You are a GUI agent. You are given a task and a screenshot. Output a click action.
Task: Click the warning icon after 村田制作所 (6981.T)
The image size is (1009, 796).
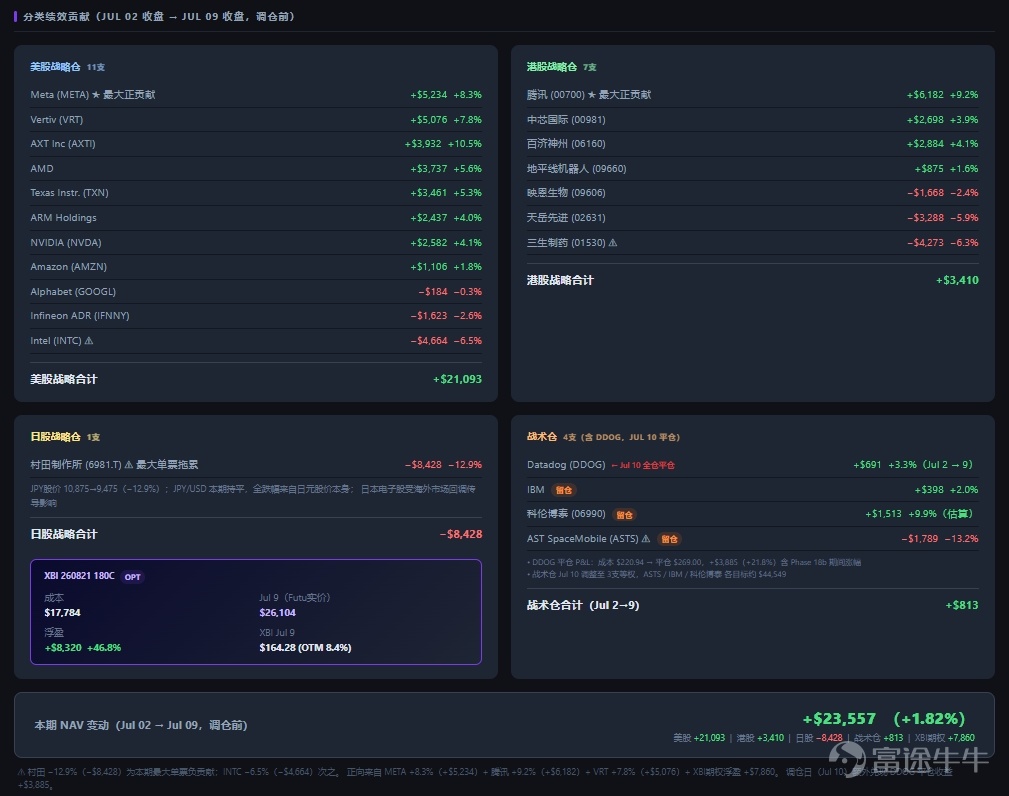click(129, 465)
